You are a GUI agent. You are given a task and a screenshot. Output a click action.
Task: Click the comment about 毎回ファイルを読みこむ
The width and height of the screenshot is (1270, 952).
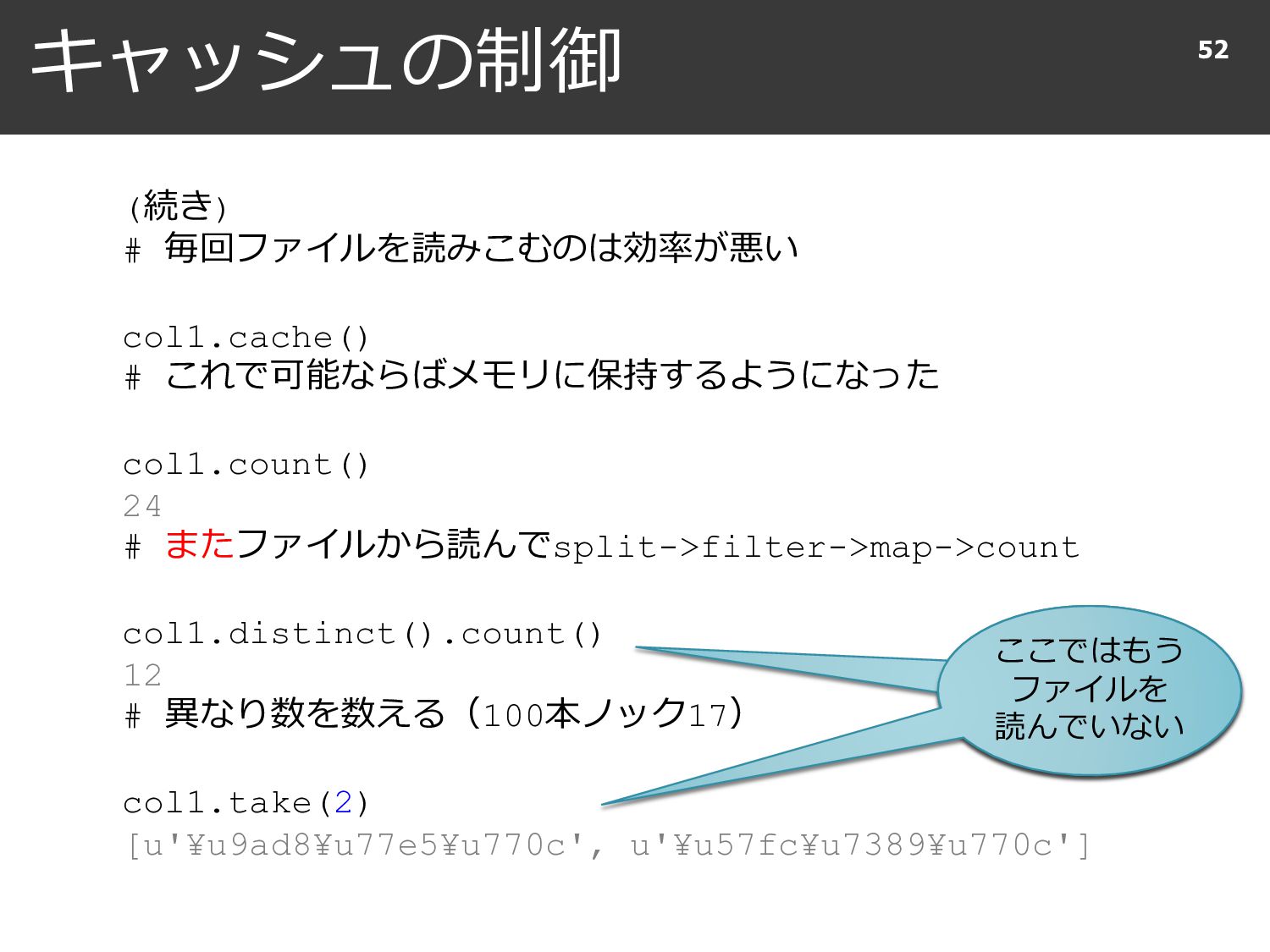pyautogui.click(x=461, y=247)
